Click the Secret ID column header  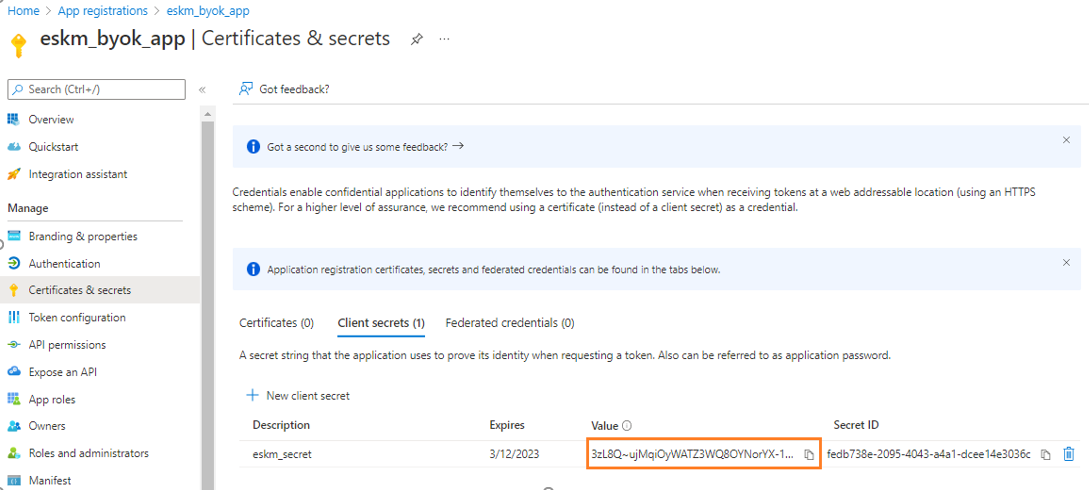(x=856, y=425)
